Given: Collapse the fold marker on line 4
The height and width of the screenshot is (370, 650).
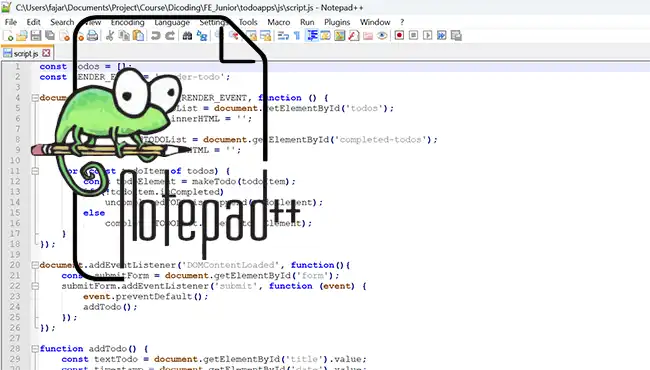Looking at the screenshot, I should pyautogui.click(x=35, y=98).
